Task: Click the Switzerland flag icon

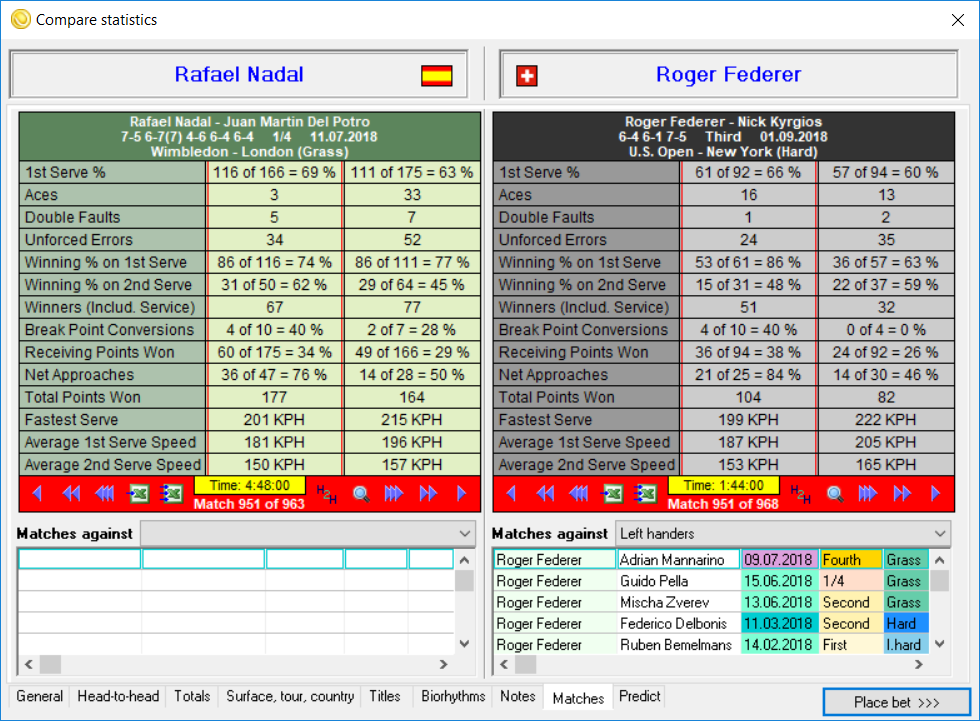Action: [527, 76]
